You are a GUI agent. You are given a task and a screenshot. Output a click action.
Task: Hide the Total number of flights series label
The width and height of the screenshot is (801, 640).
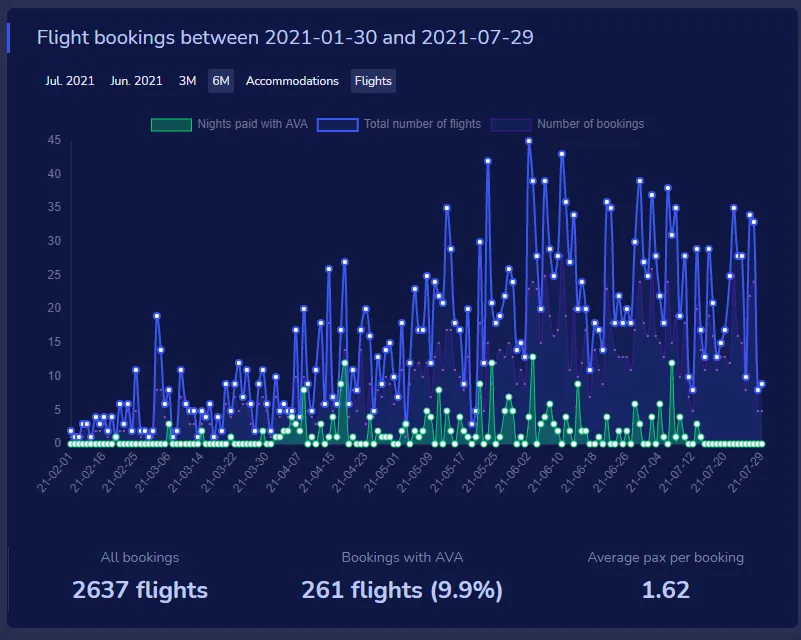(422, 124)
